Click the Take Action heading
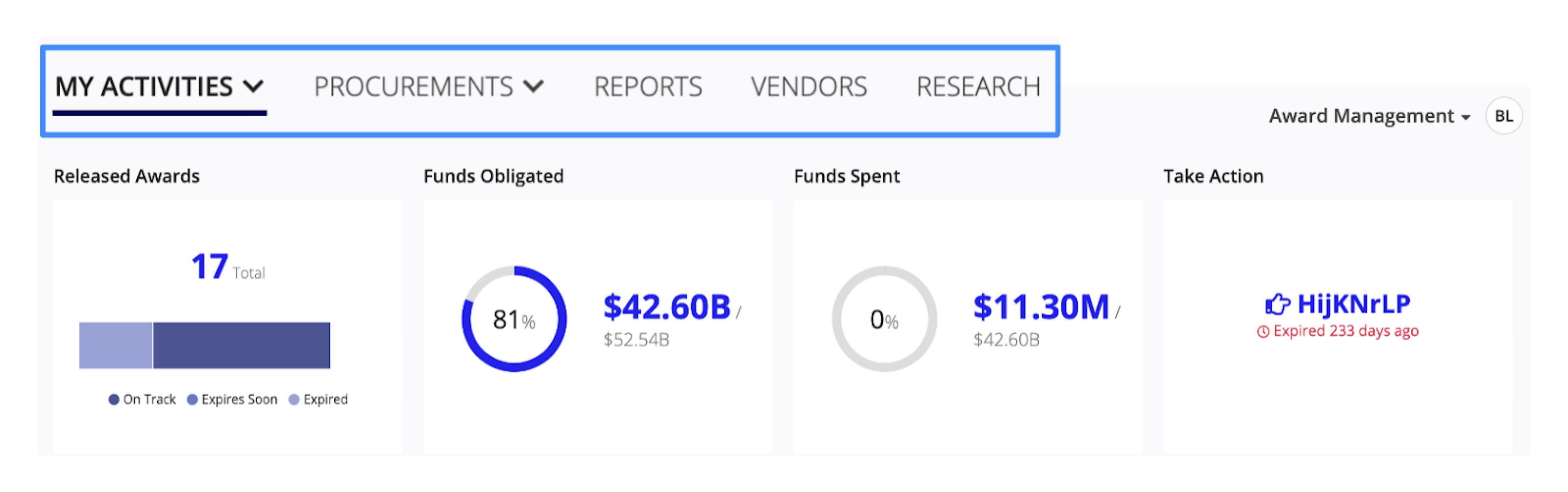 (x=1214, y=176)
